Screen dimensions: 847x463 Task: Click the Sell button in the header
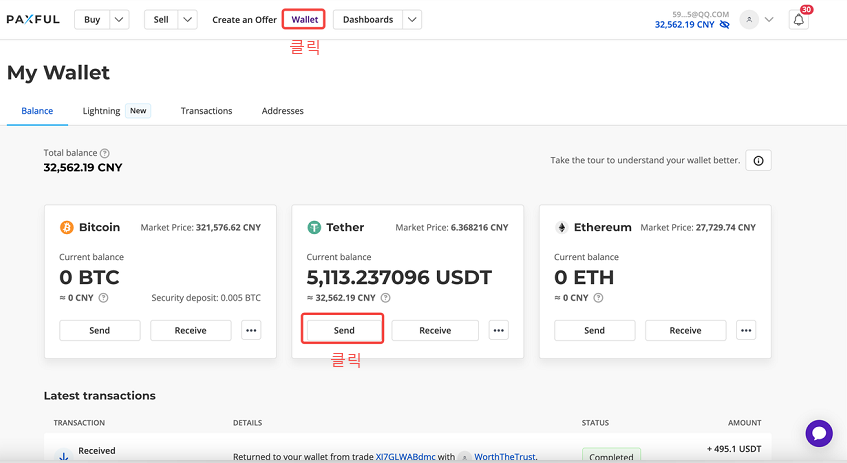tap(161, 19)
